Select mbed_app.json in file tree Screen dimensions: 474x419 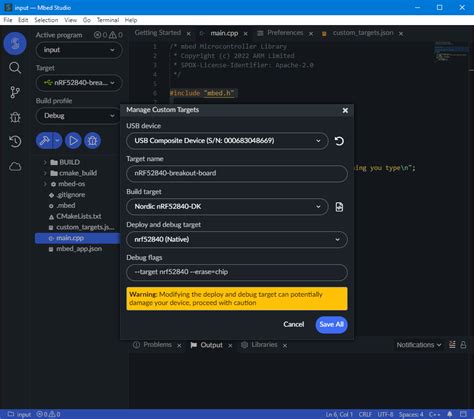(79, 249)
